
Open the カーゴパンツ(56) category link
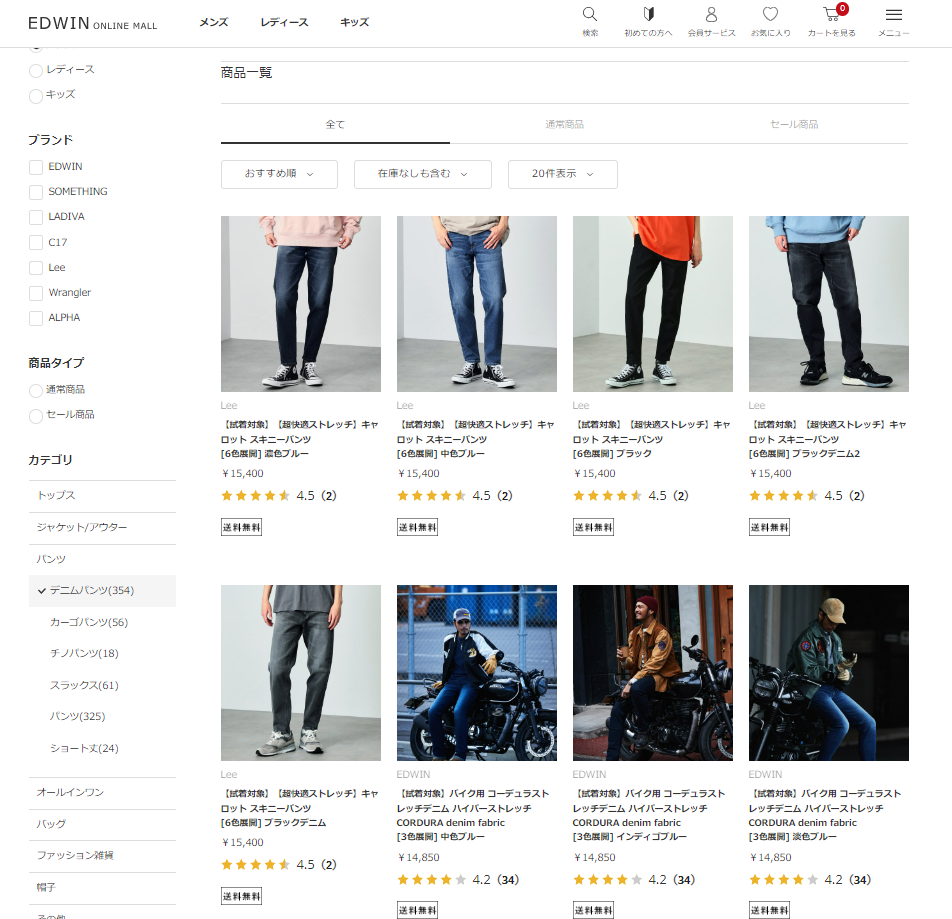click(89, 623)
